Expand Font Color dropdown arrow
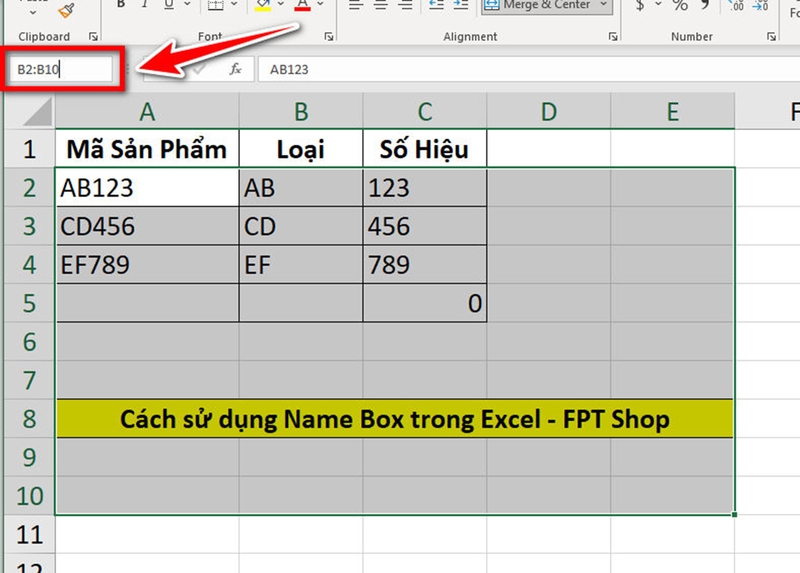The image size is (800, 573). point(320,5)
